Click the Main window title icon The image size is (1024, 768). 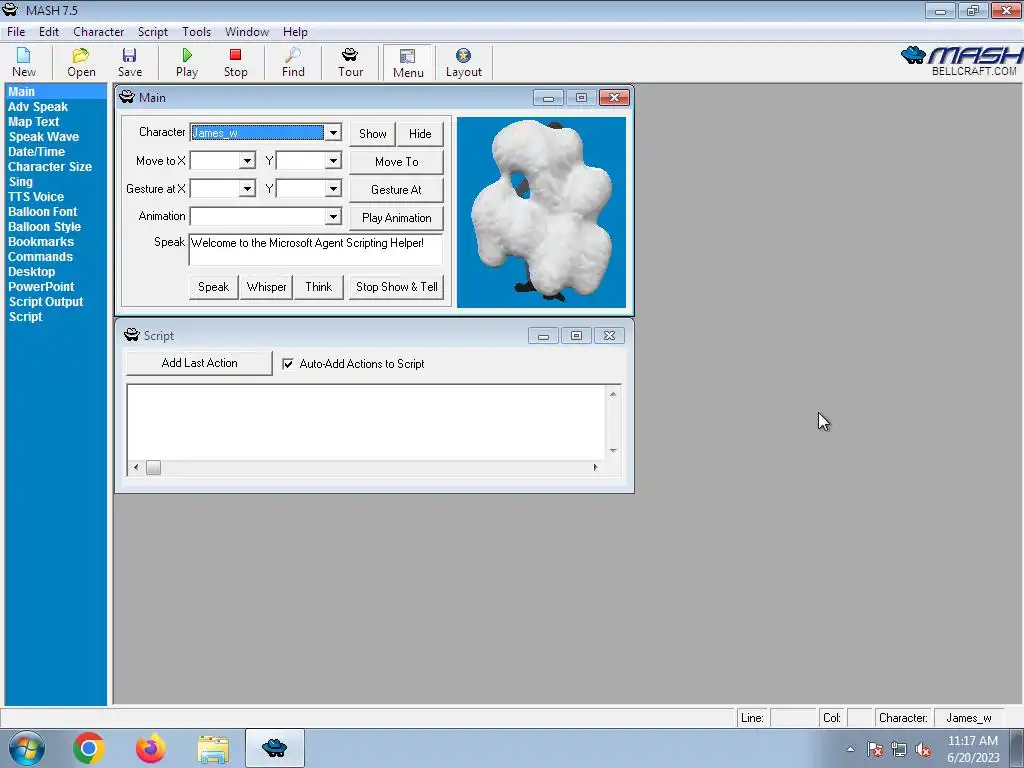coord(127,97)
